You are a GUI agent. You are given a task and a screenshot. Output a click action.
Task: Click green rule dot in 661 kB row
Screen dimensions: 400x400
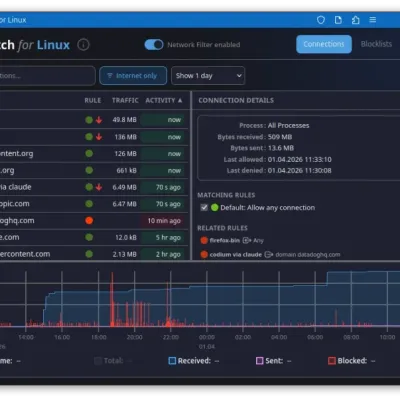click(x=89, y=170)
